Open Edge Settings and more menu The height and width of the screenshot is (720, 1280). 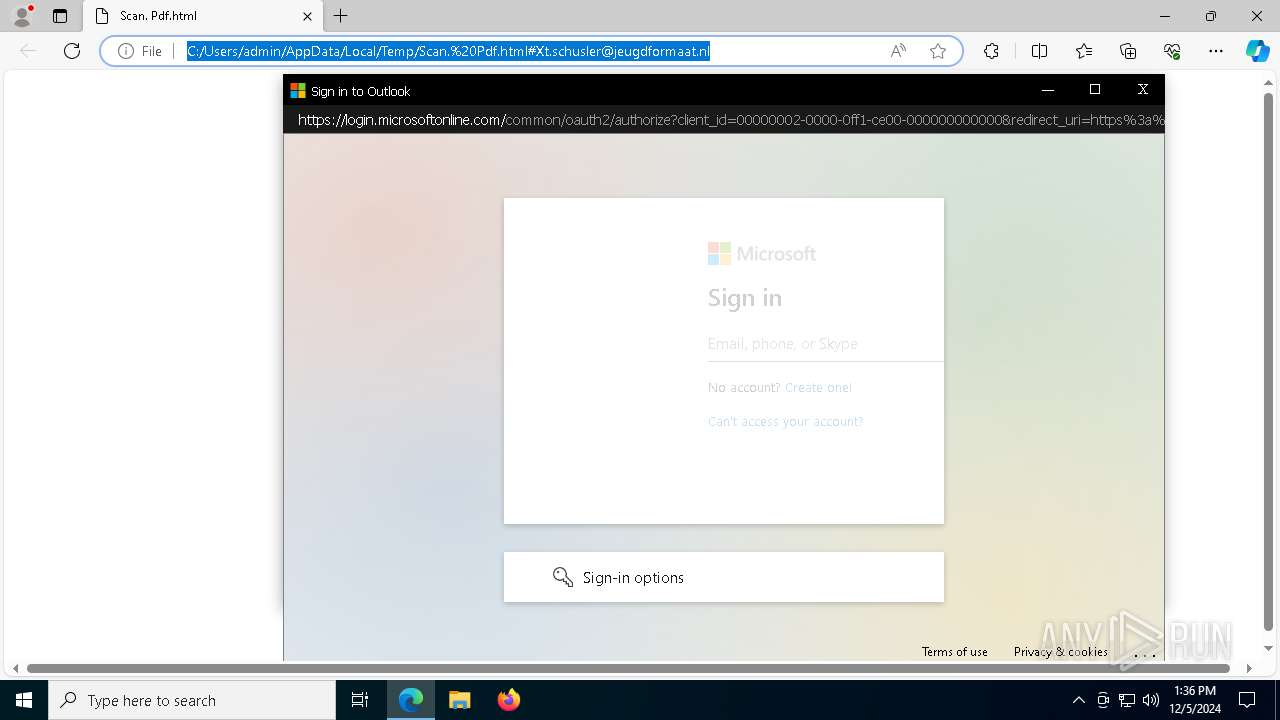pyautogui.click(x=1216, y=51)
